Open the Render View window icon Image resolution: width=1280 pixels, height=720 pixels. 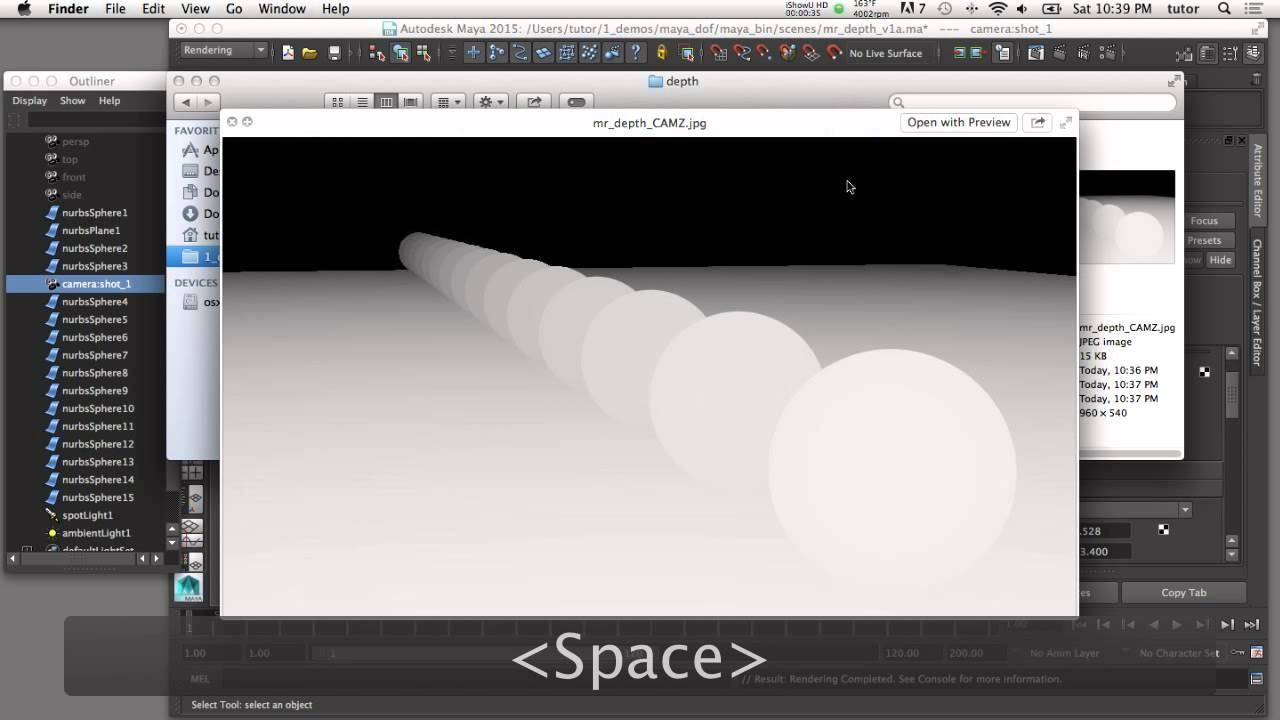(x=1036, y=53)
